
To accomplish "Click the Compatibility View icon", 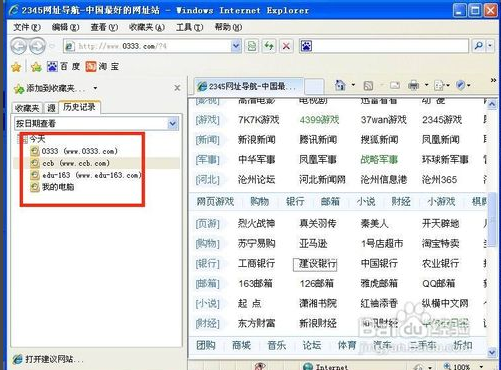I will pos(252,46).
